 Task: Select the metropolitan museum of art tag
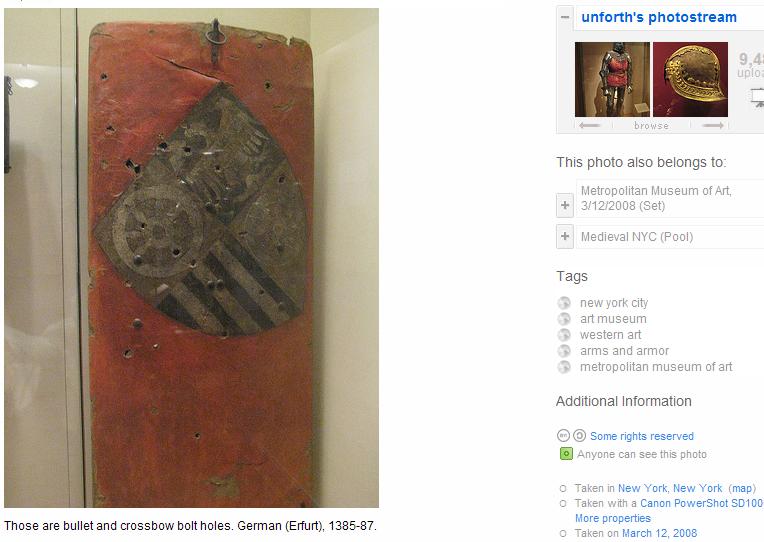click(656, 367)
